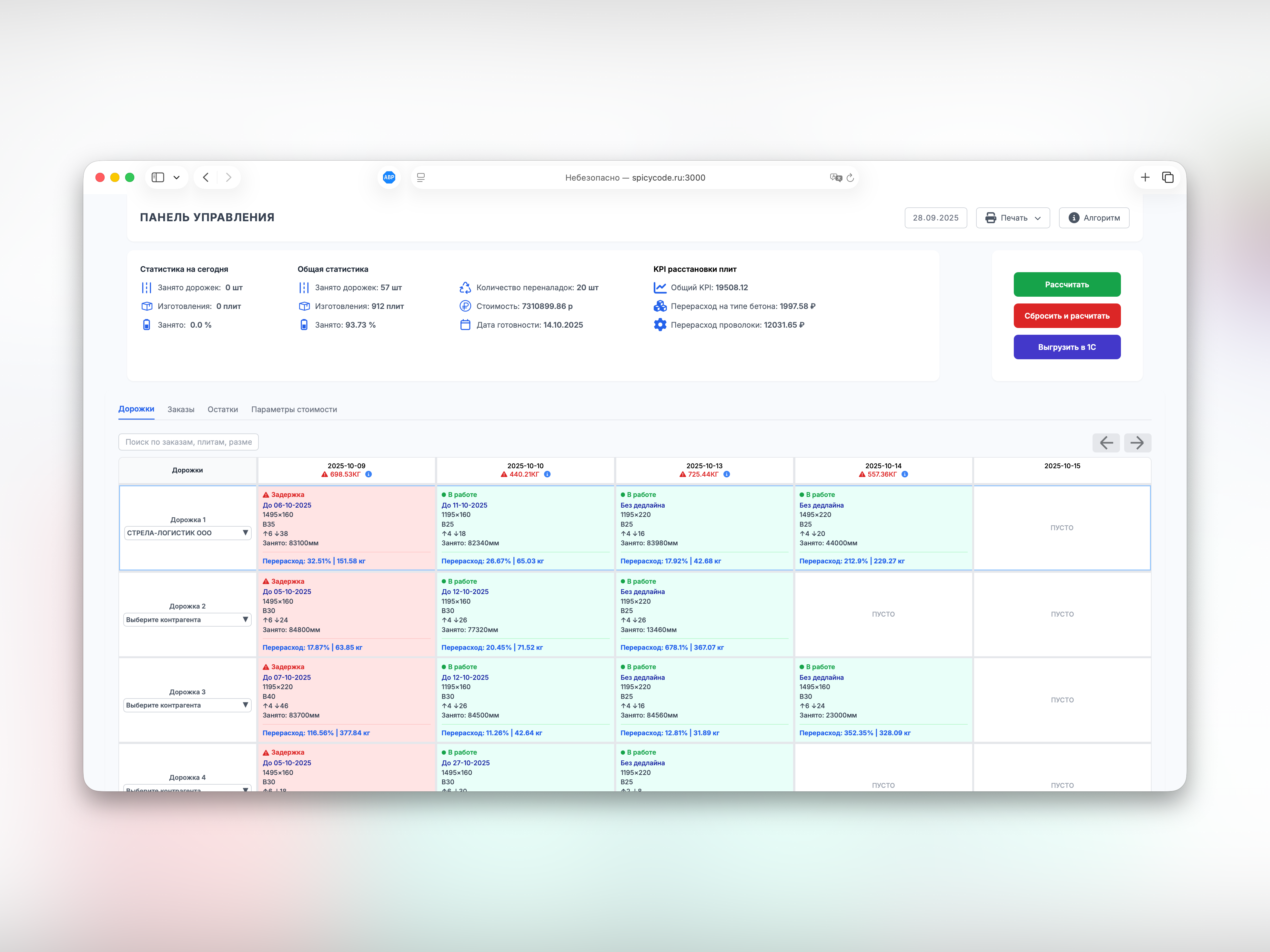Click the printer icon in the Печать button
Image resolution: width=1270 pixels, height=952 pixels.
[x=990, y=218]
